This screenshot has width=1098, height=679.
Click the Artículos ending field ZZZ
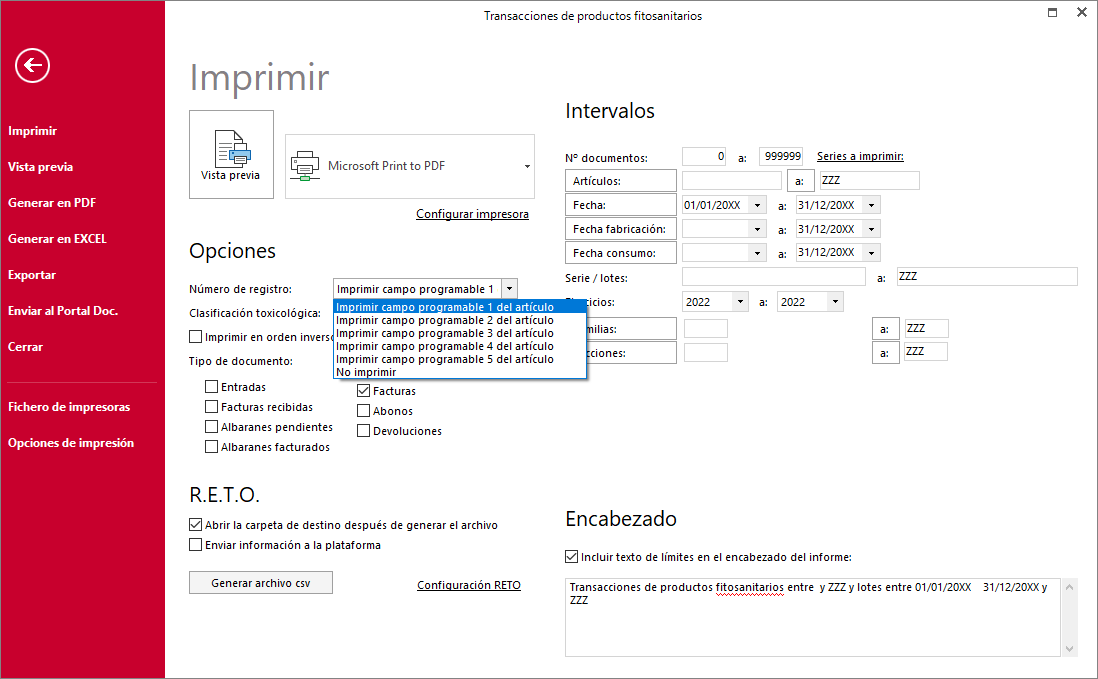coord(869,181)
